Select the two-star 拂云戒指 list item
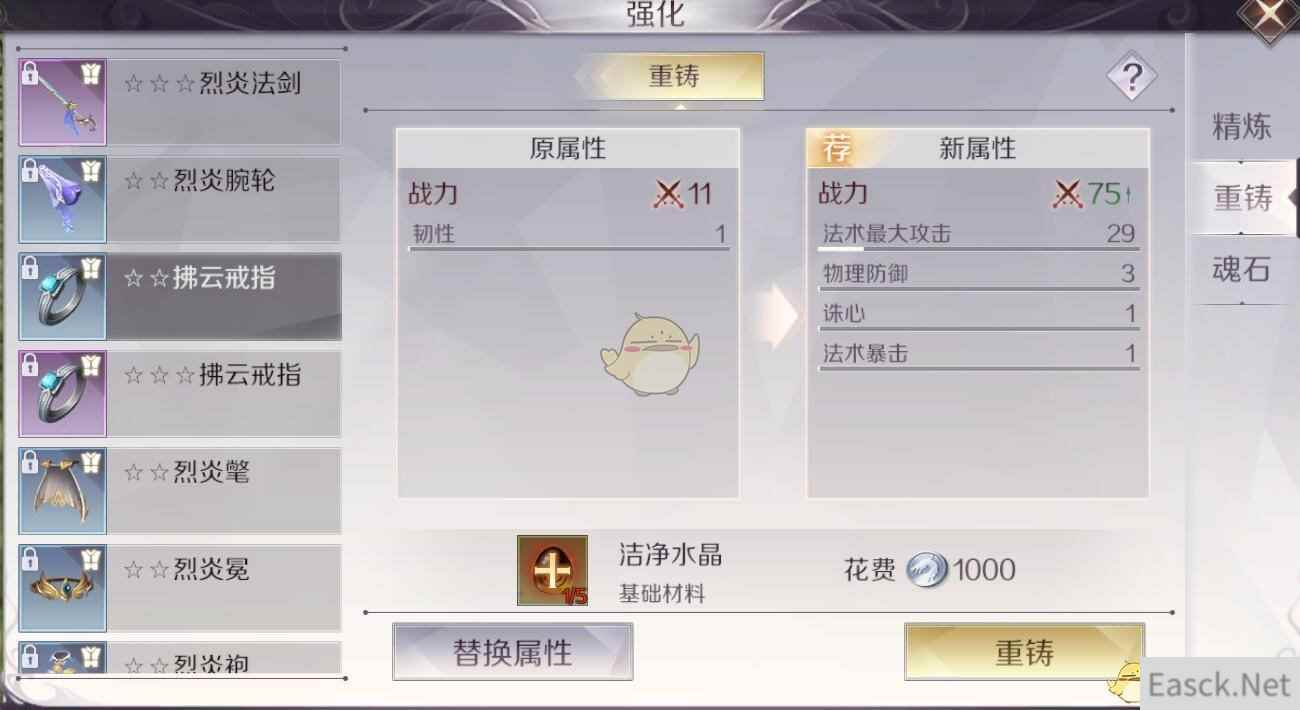Viewport: 1300px width, 710px height. click(180, 296)
